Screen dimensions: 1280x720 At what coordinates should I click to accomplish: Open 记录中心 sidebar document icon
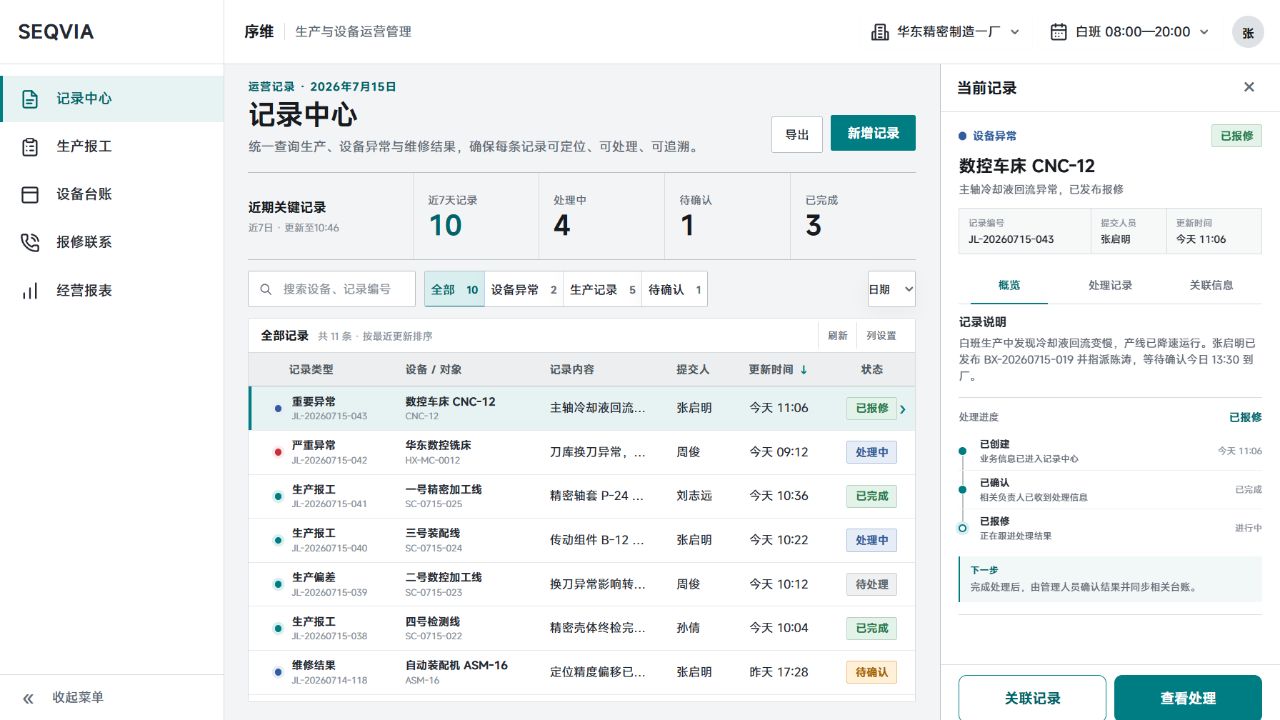[30, 99]
